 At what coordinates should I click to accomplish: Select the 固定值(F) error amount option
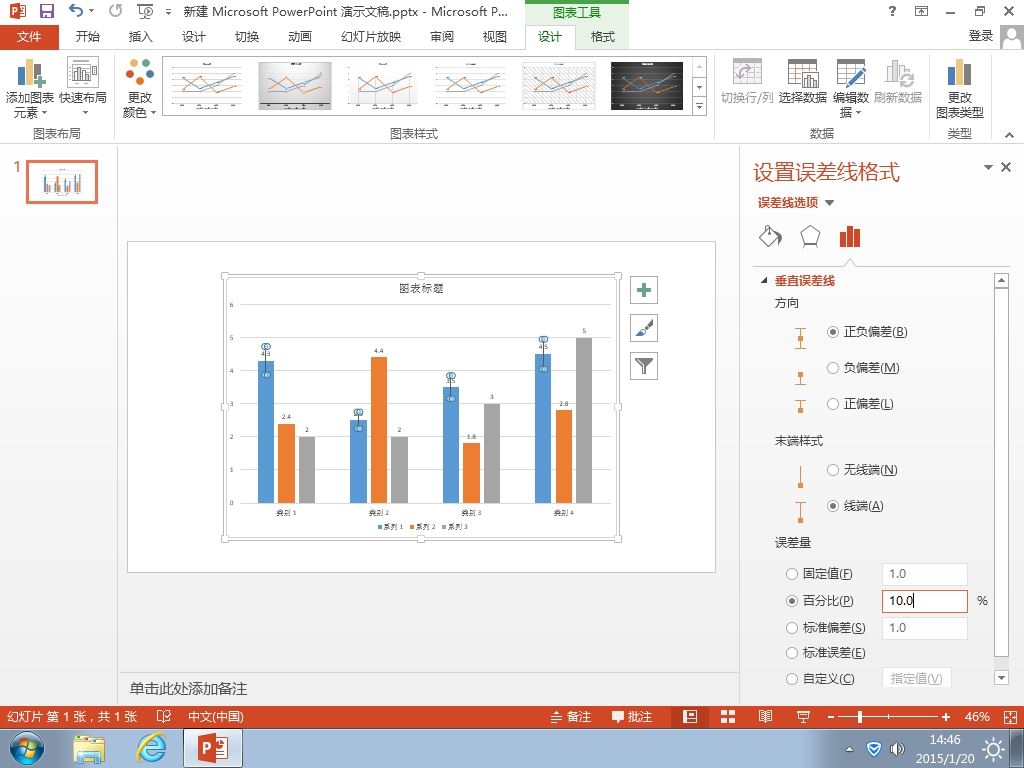792,574
